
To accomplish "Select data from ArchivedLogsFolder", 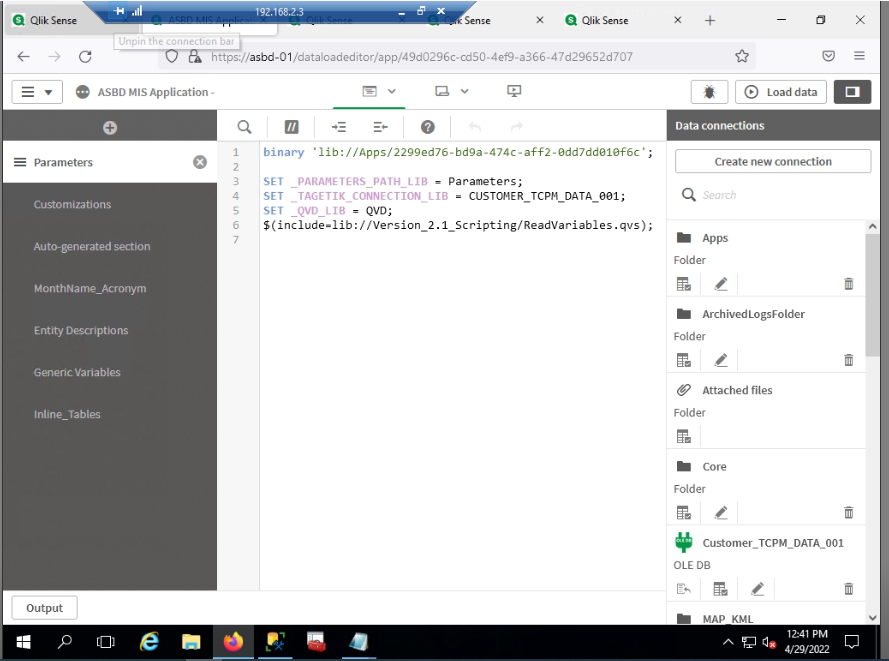I will pos(684,360).
